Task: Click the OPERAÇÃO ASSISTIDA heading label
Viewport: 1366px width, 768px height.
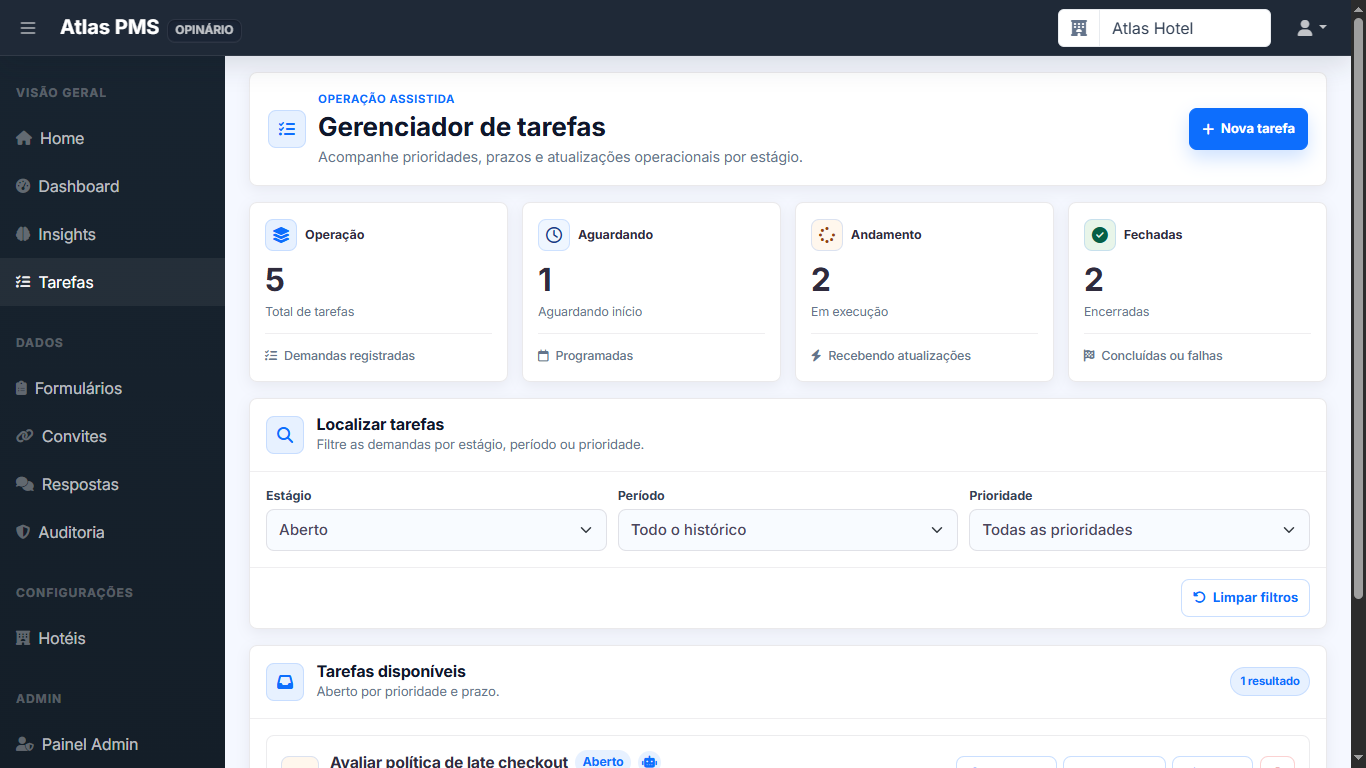Action: [x=386, y=99]
